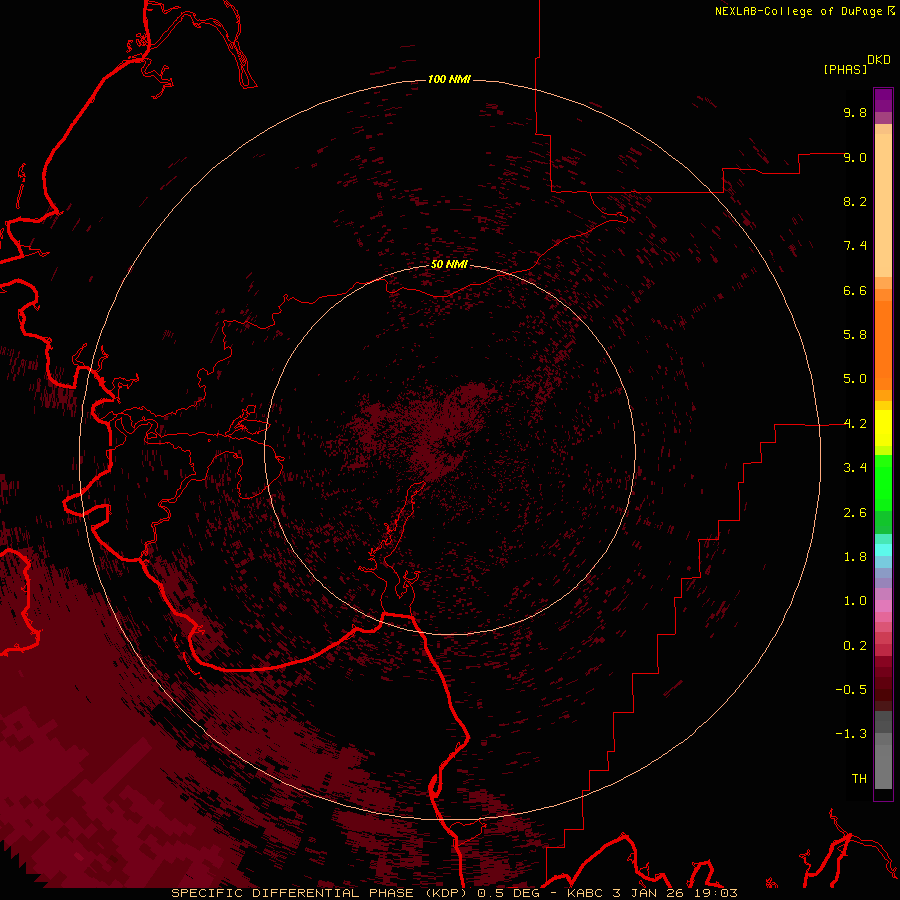The width and height of the screenshot is (900, 900).
Task: Click the 9.8 value on the color scale
Action: tap(855, 112)
